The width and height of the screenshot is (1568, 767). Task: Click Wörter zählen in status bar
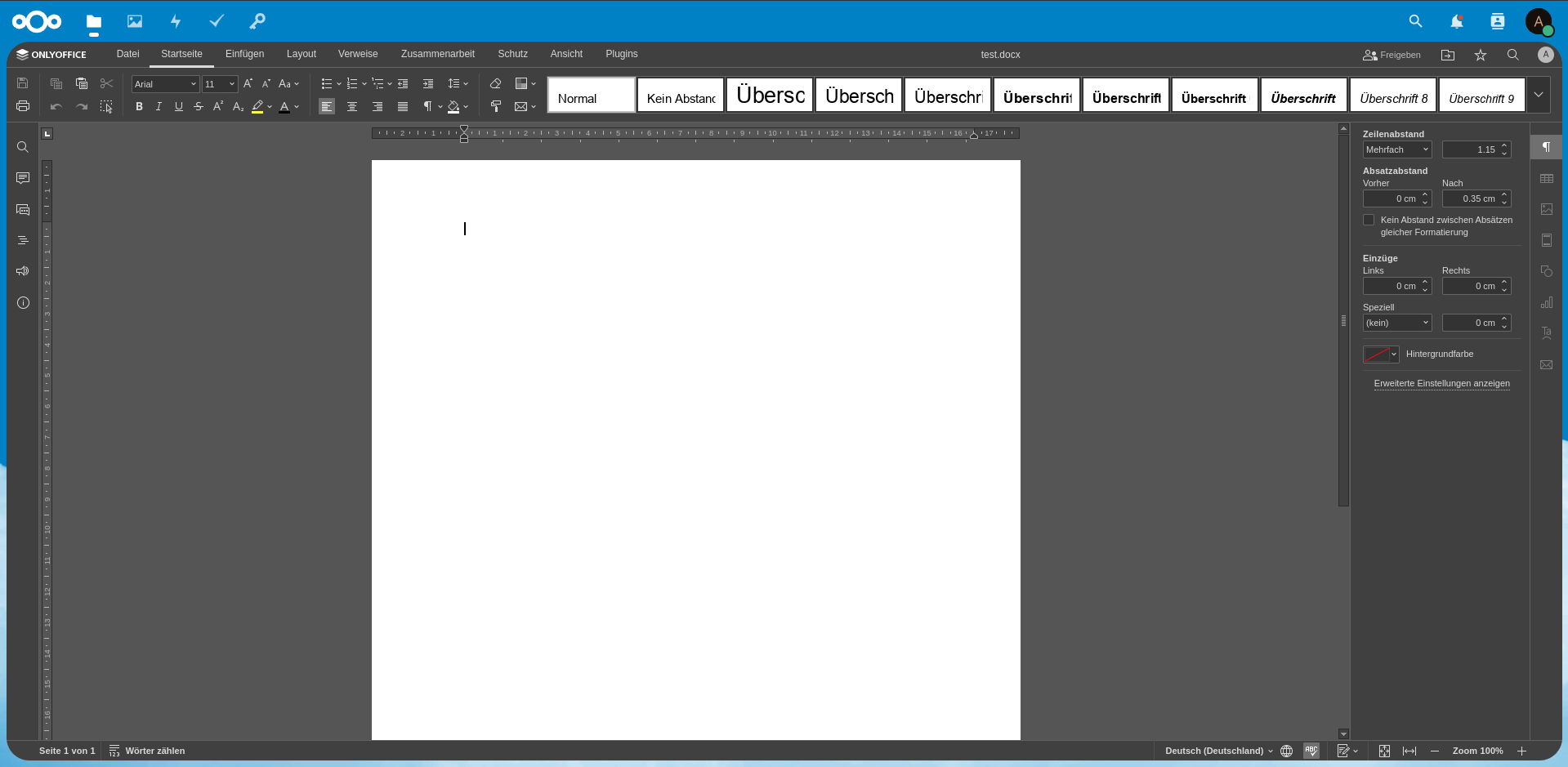click(x=148, y=751)
